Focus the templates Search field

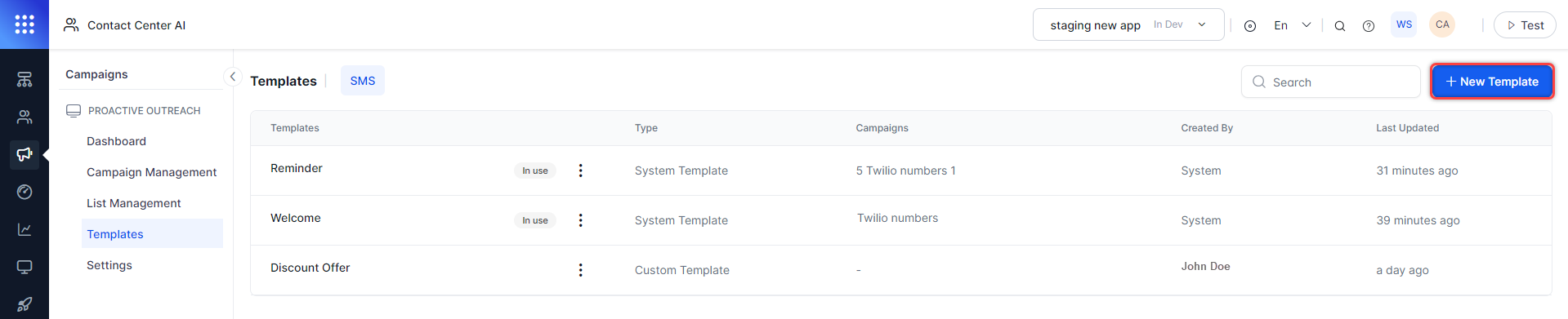[1331, 82]
